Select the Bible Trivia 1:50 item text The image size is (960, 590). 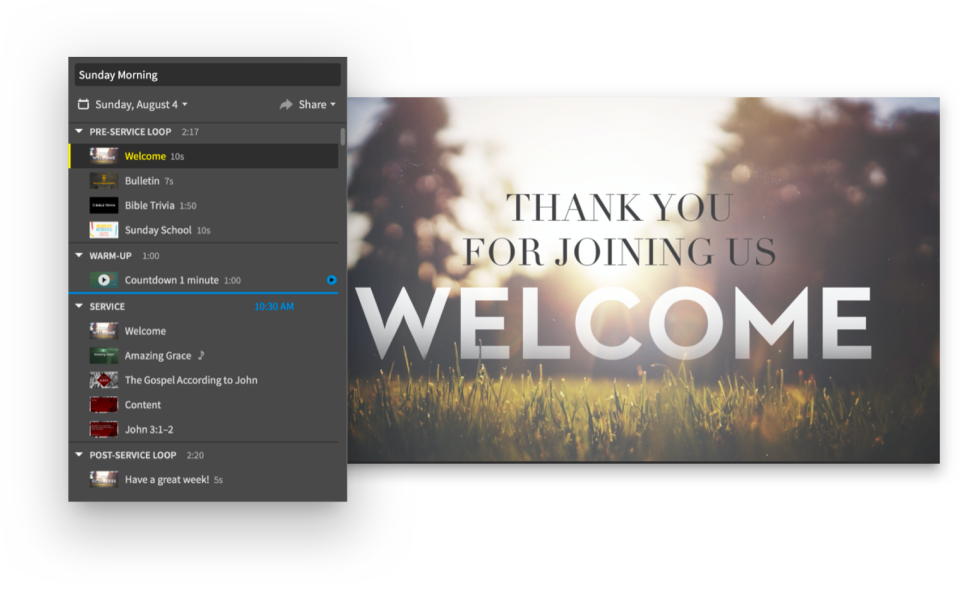(x=160, y=205)
